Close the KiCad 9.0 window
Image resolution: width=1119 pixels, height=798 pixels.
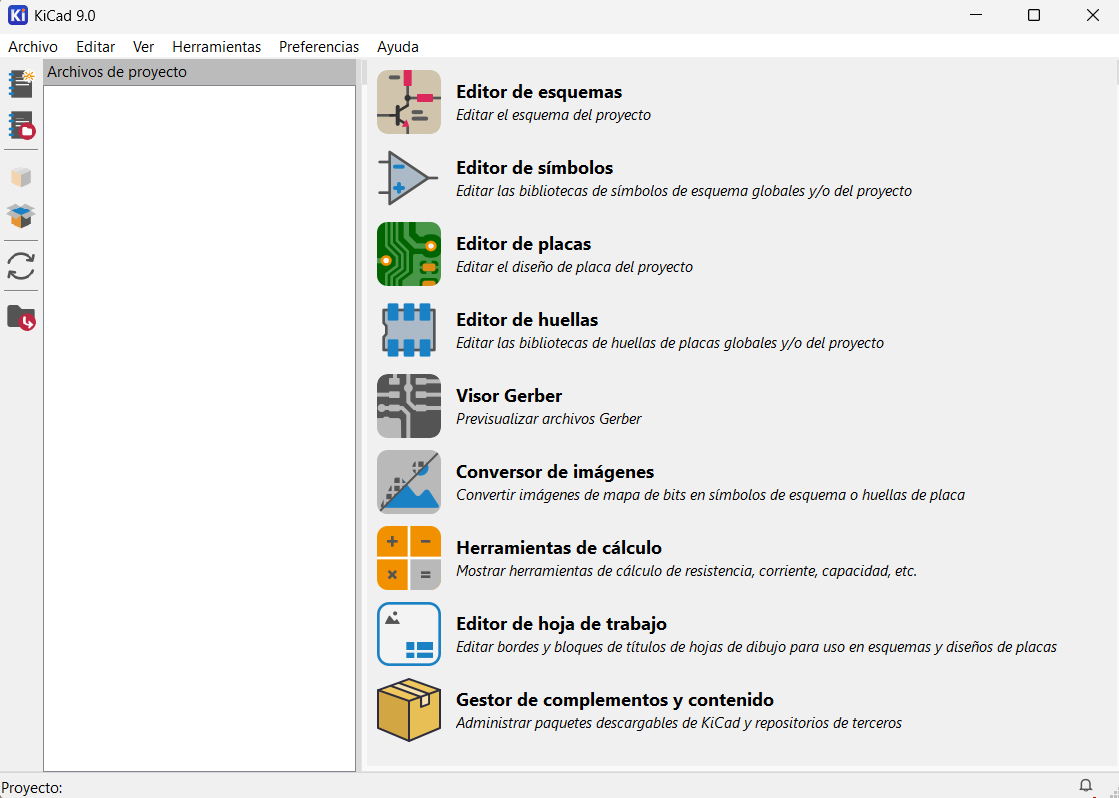1092,15
